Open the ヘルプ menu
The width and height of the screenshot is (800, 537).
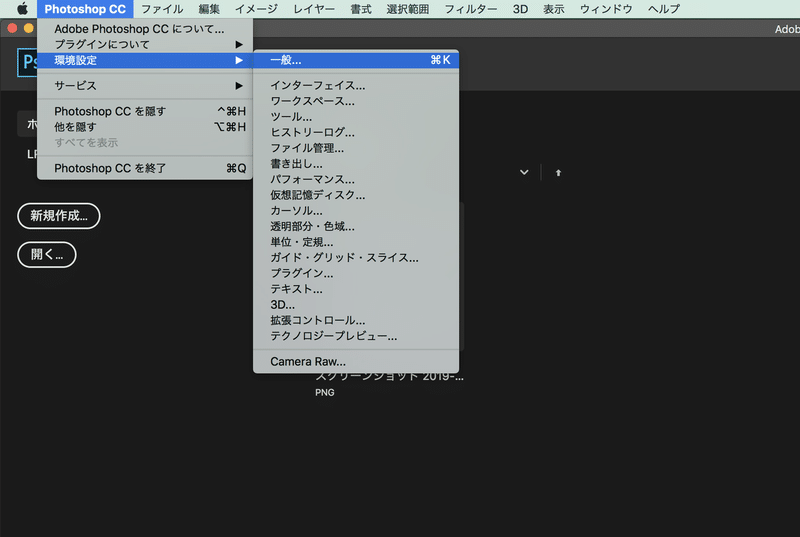[x=663, y=9]
